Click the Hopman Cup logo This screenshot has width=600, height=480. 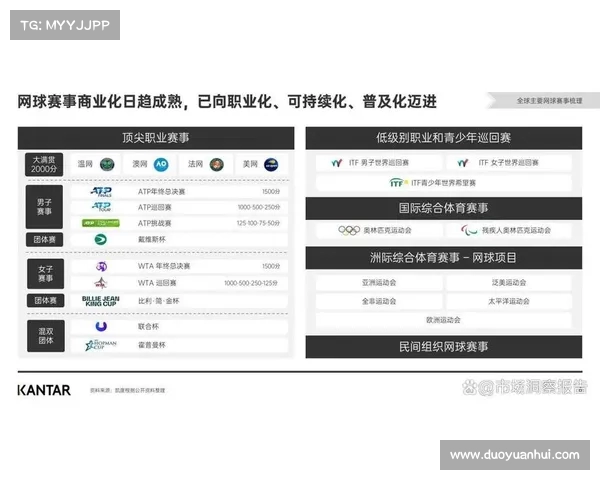click(x=101, y=344)
